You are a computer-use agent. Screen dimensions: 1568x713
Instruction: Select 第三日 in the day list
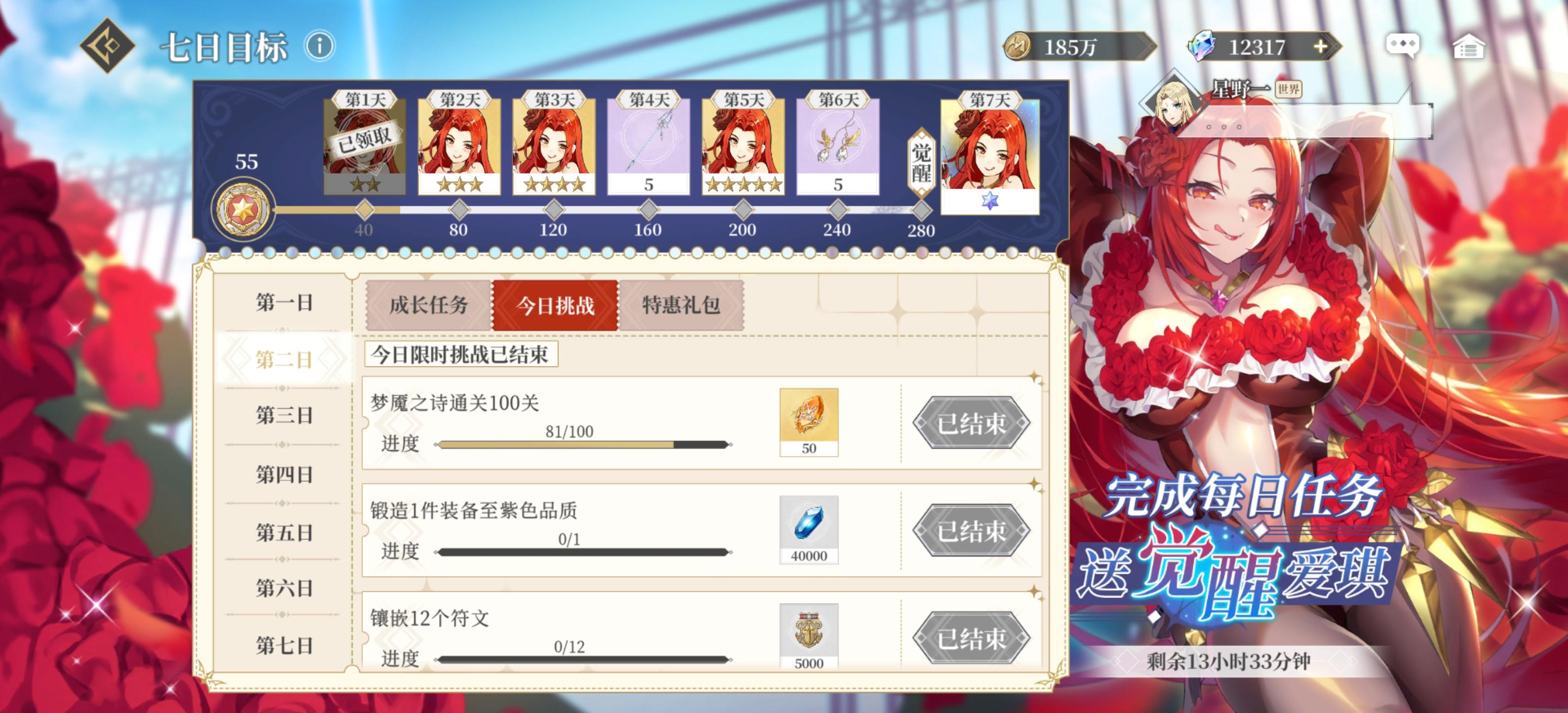284,416
